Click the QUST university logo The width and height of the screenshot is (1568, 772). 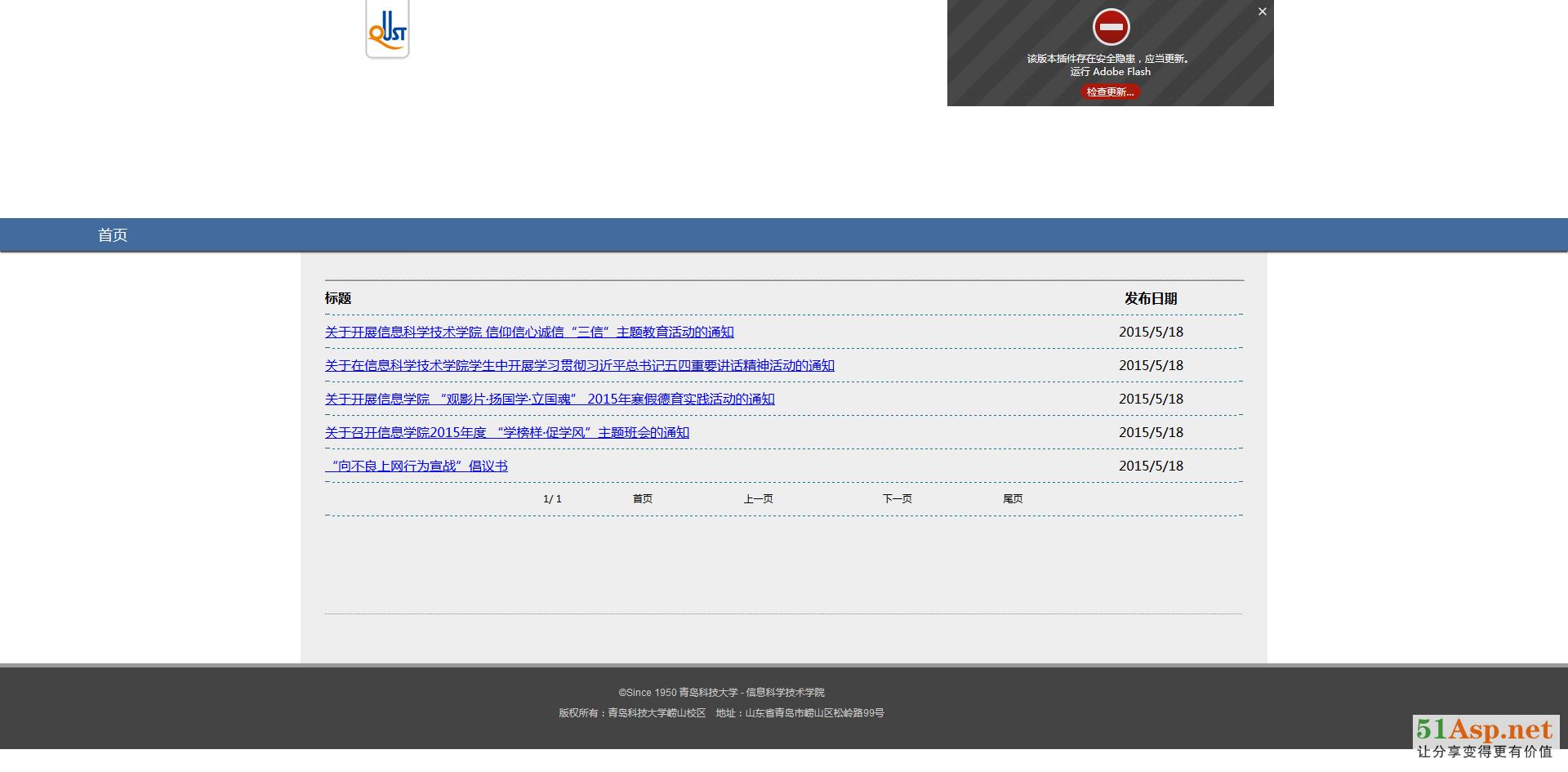click(x=387, y=29)
